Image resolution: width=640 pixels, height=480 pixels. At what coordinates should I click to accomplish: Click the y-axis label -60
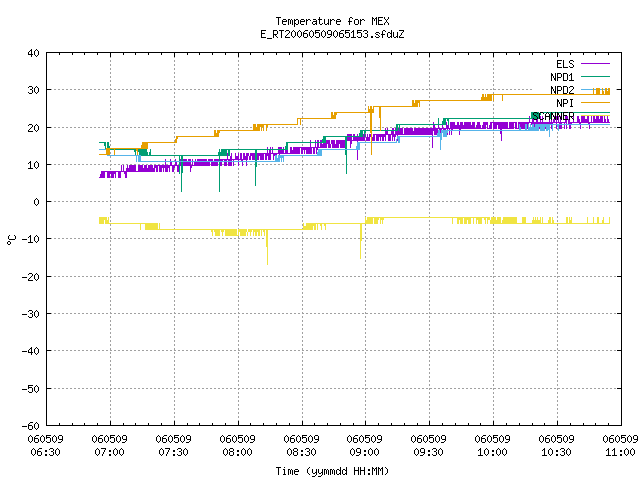(31, 426)
